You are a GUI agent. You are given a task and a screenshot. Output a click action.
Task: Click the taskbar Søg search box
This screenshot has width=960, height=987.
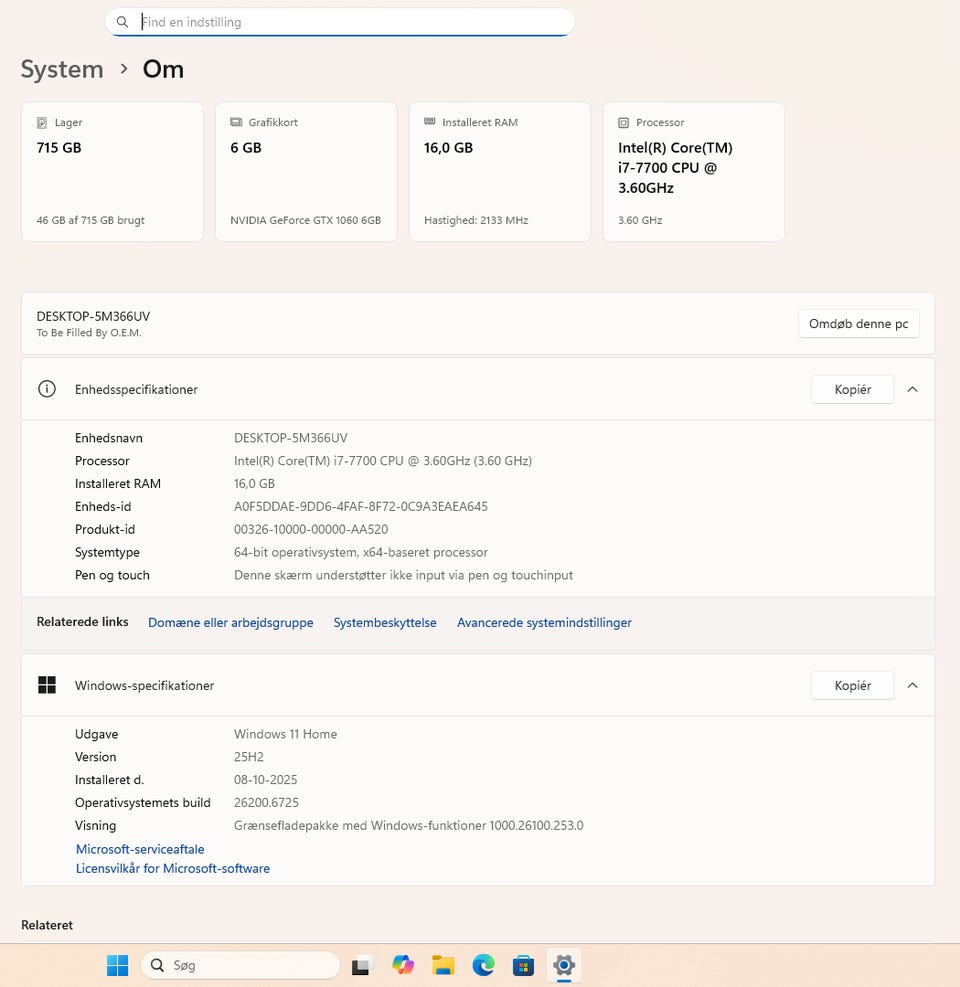coord(240,965)
